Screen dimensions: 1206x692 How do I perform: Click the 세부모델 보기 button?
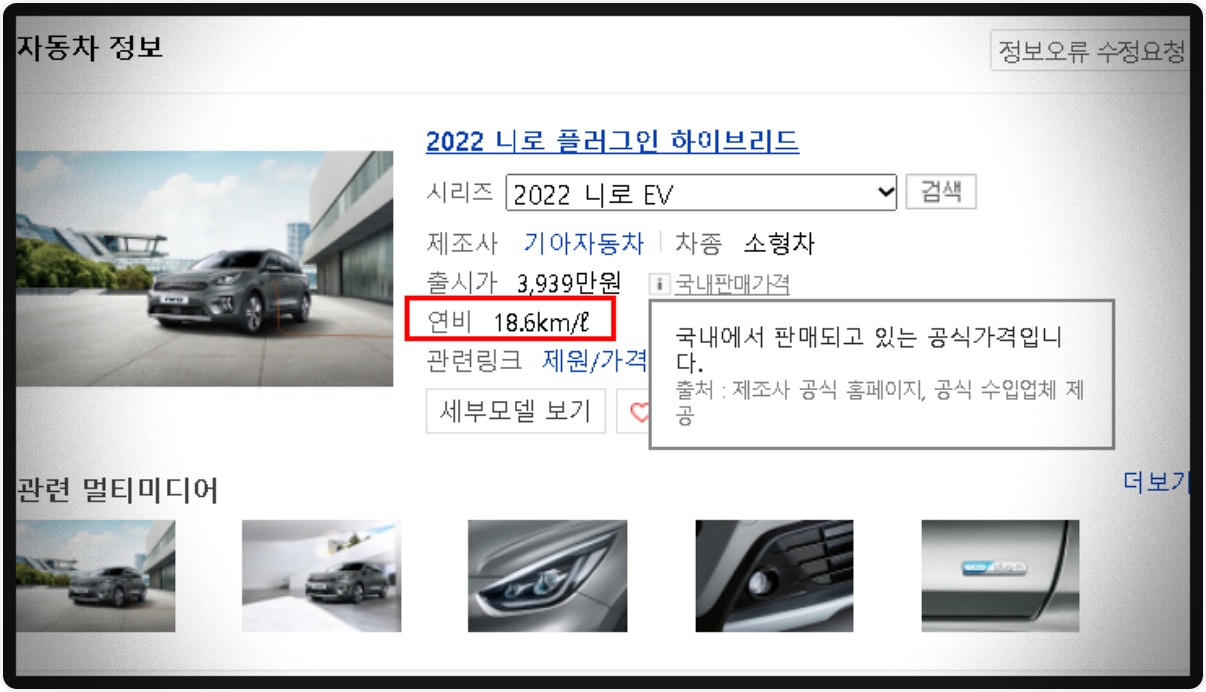pyautogui.click(x=516, y=411)
